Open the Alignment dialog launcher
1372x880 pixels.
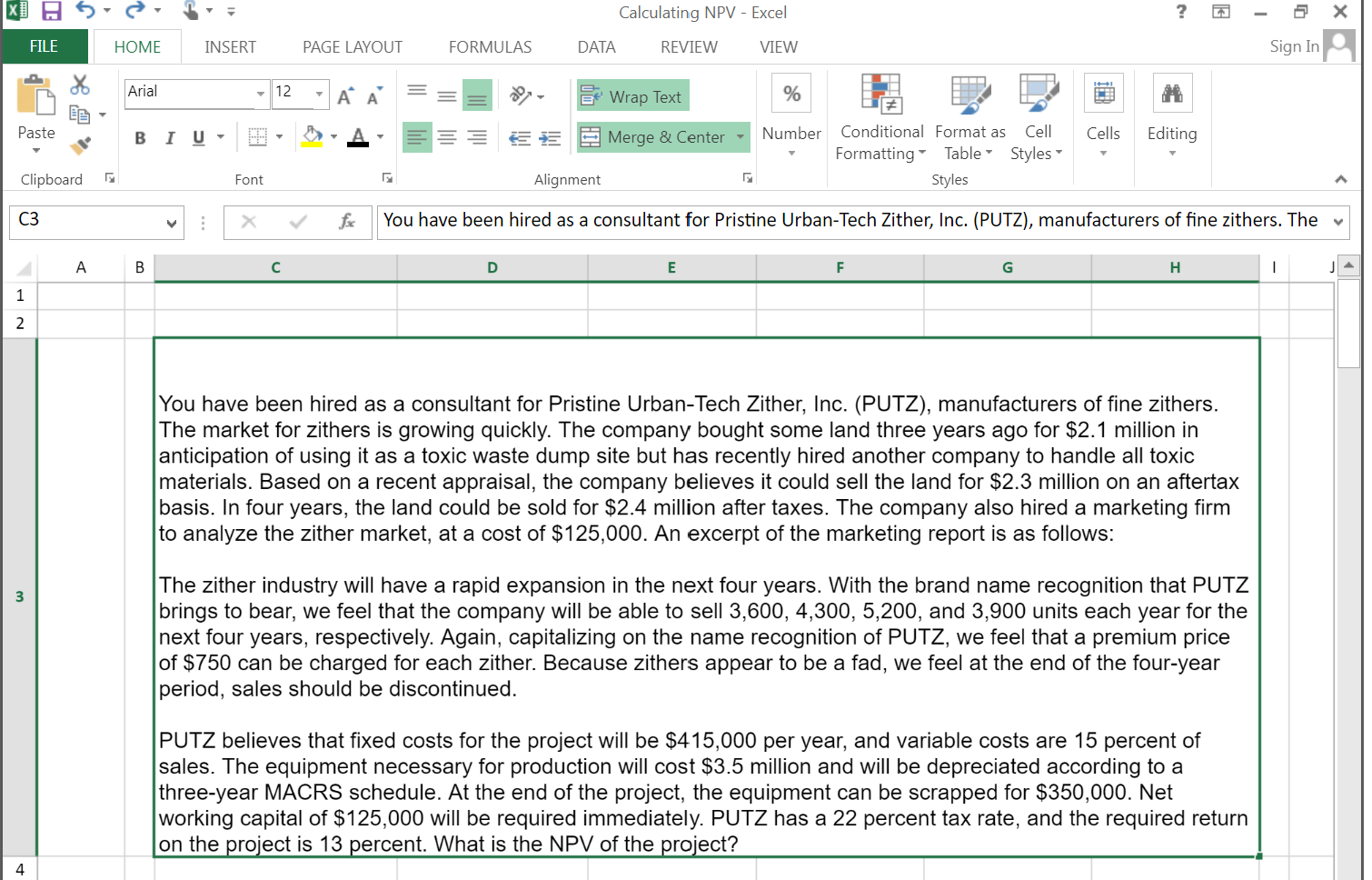click(748, 178)
